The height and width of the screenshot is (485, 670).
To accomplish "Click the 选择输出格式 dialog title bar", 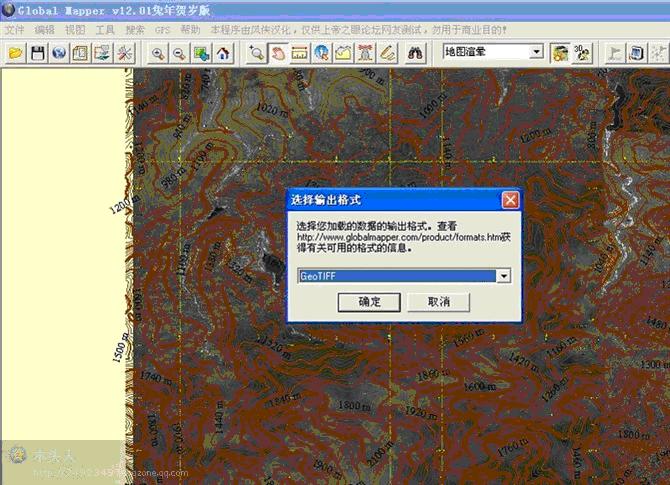I will coord(404,200).
